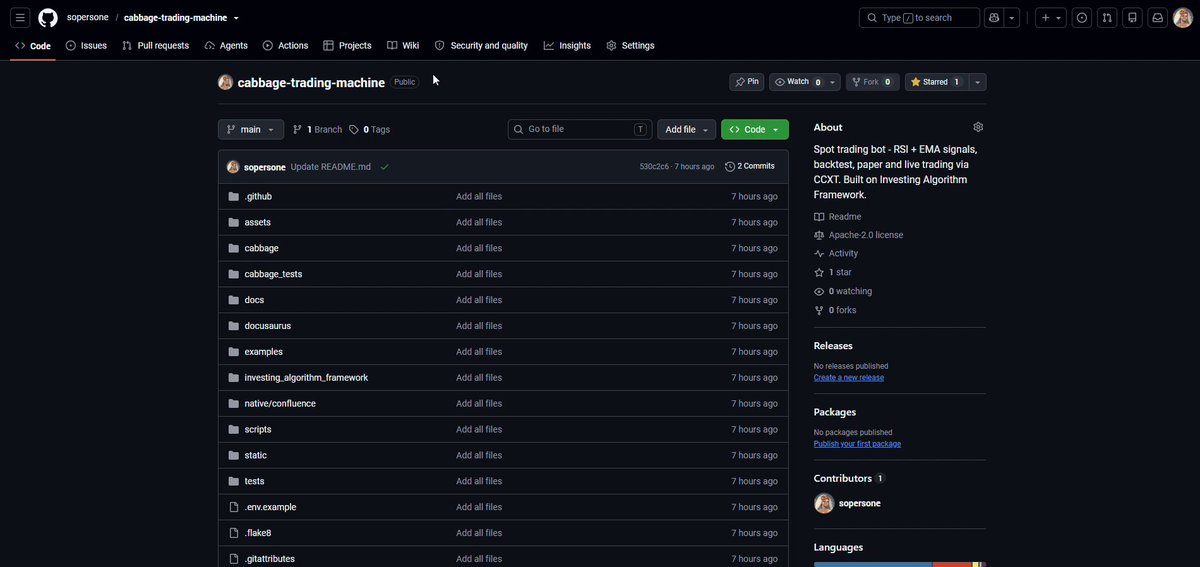Click the sopersone avatar beside repository title
1200x567 pixels.
point(226,82)
